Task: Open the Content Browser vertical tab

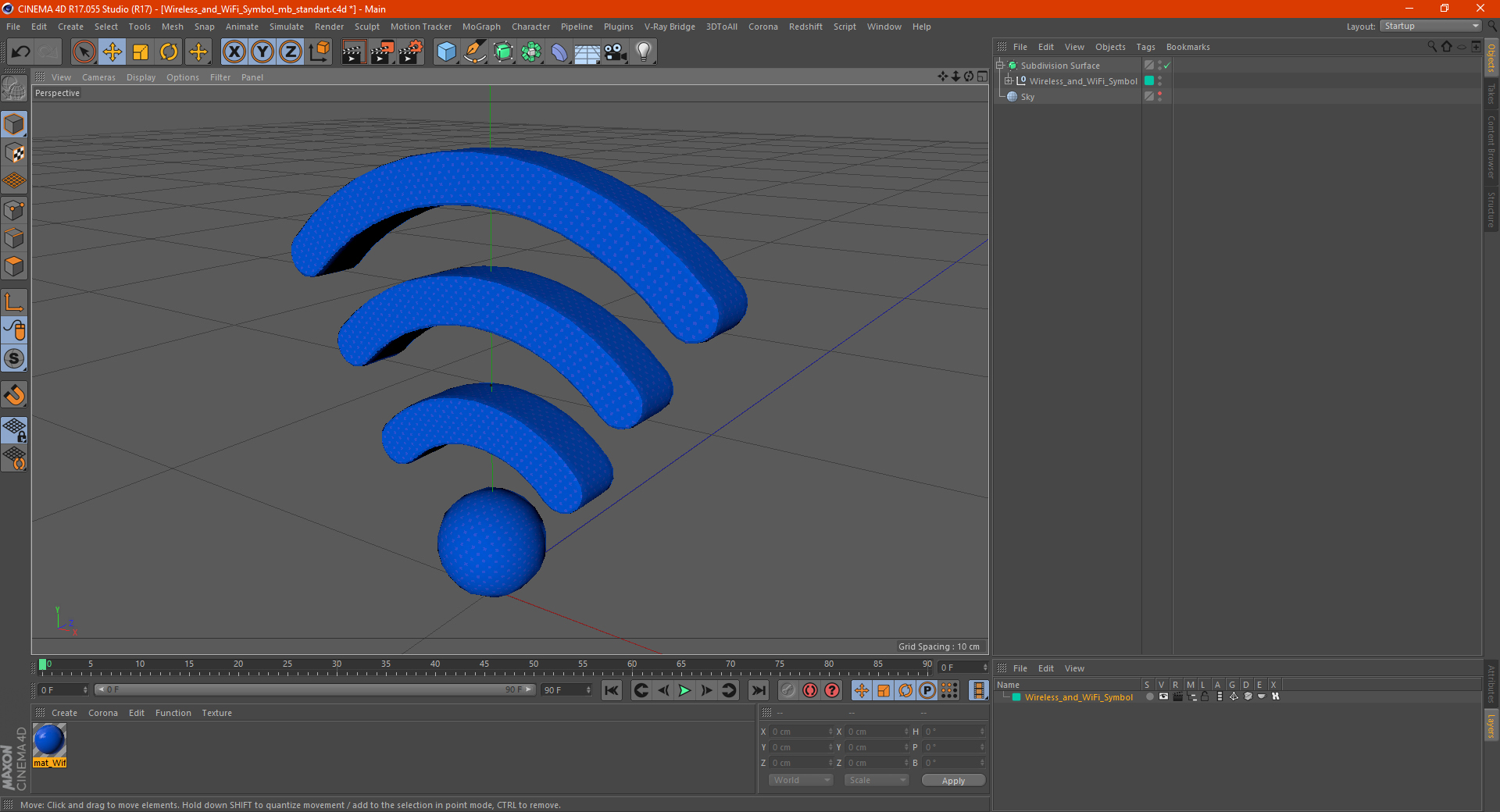Action: [x=1491, y=147]
